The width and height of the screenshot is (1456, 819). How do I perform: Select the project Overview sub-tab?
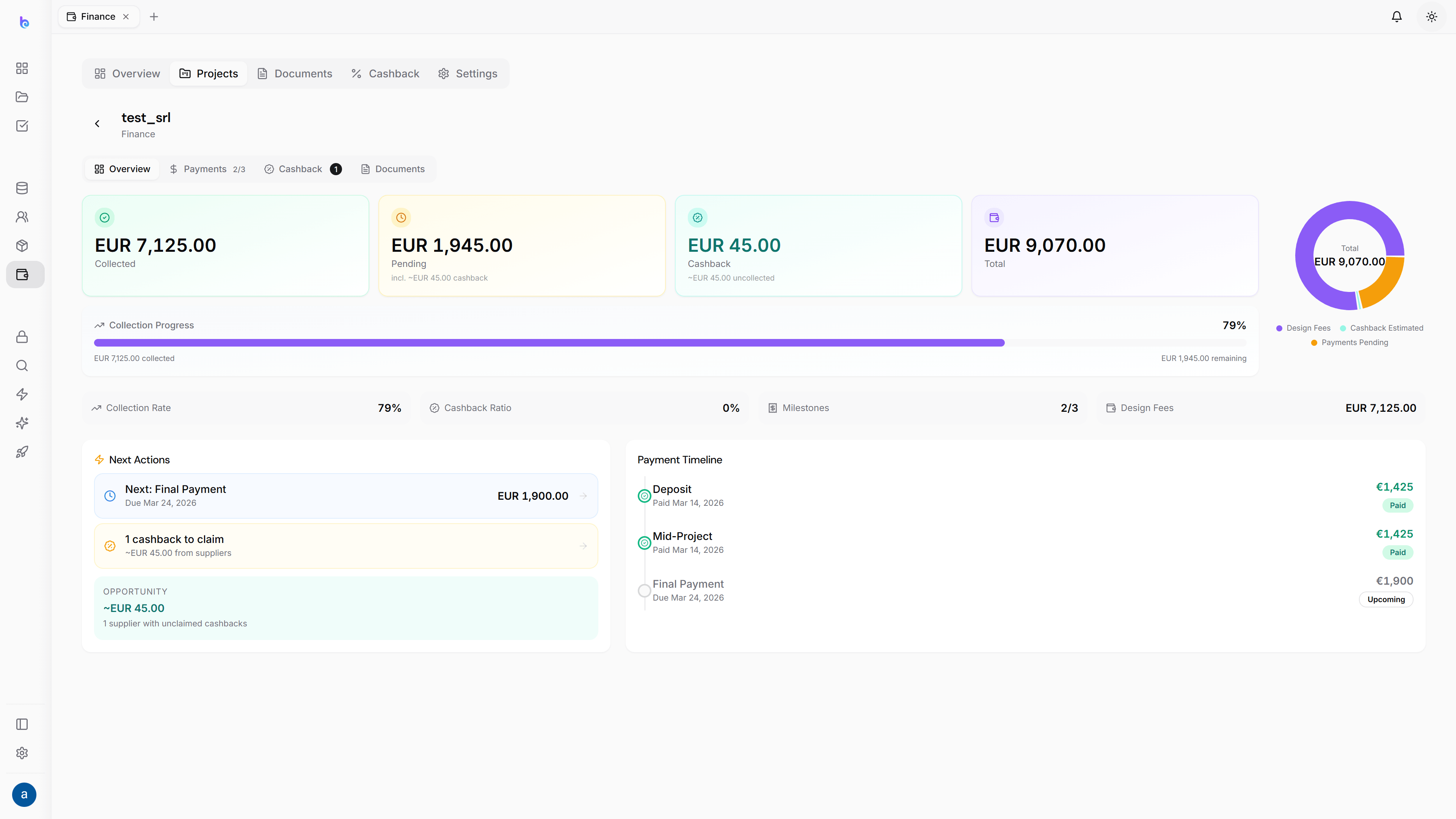(x=122, y=169)
